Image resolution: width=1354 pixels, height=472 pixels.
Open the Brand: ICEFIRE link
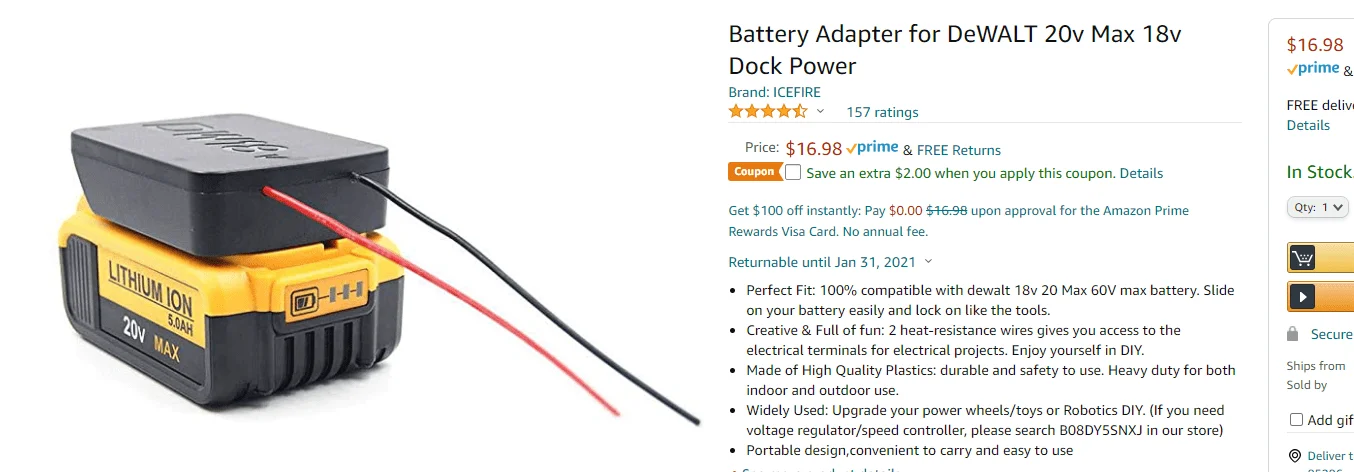point(774,92)
